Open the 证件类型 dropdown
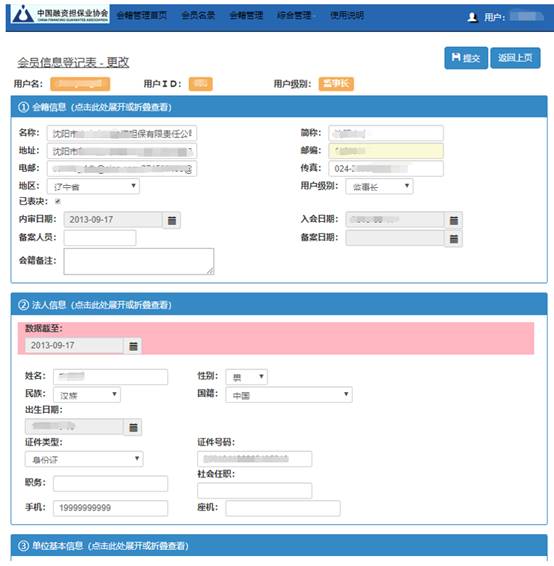The image size is (554, 566). coord(84,459)
